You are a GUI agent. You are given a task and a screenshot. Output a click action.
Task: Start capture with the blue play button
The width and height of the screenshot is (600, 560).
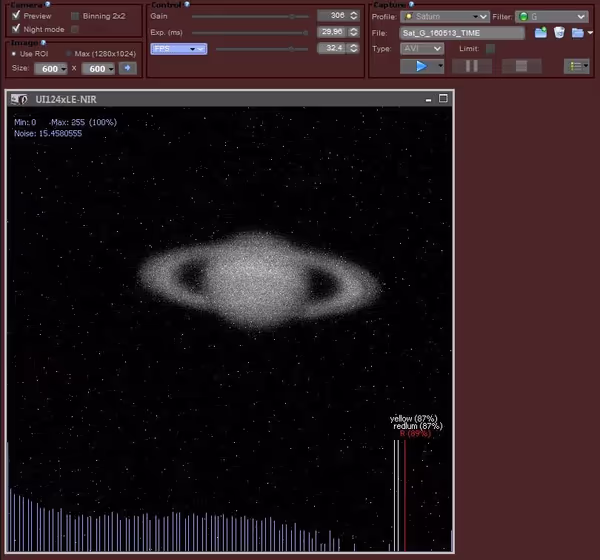pyautogui.click(x=420, y=66)
